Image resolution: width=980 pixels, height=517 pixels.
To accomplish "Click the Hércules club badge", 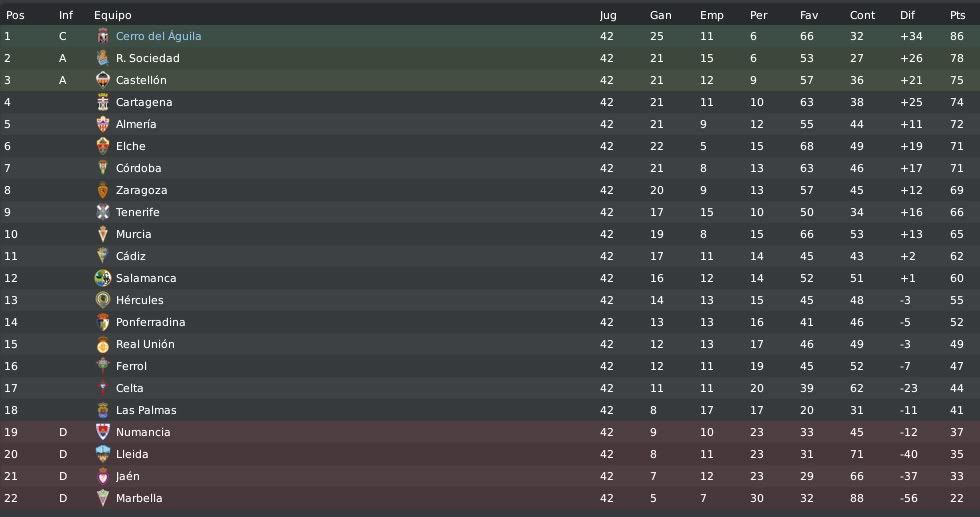I will tap(102, 300).
